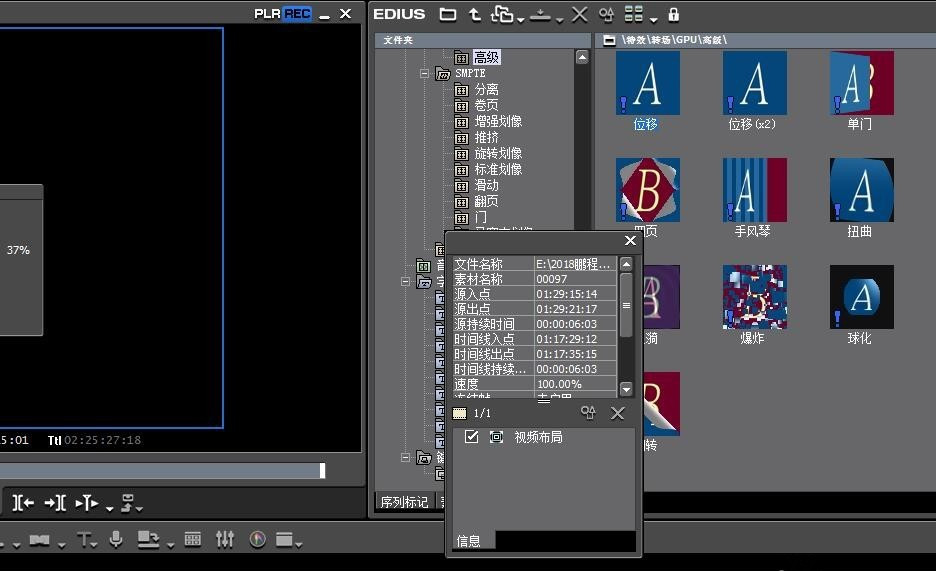
Task: Select the 手风琴 transition effect thumbnail
Action: (x=754, y=190)
